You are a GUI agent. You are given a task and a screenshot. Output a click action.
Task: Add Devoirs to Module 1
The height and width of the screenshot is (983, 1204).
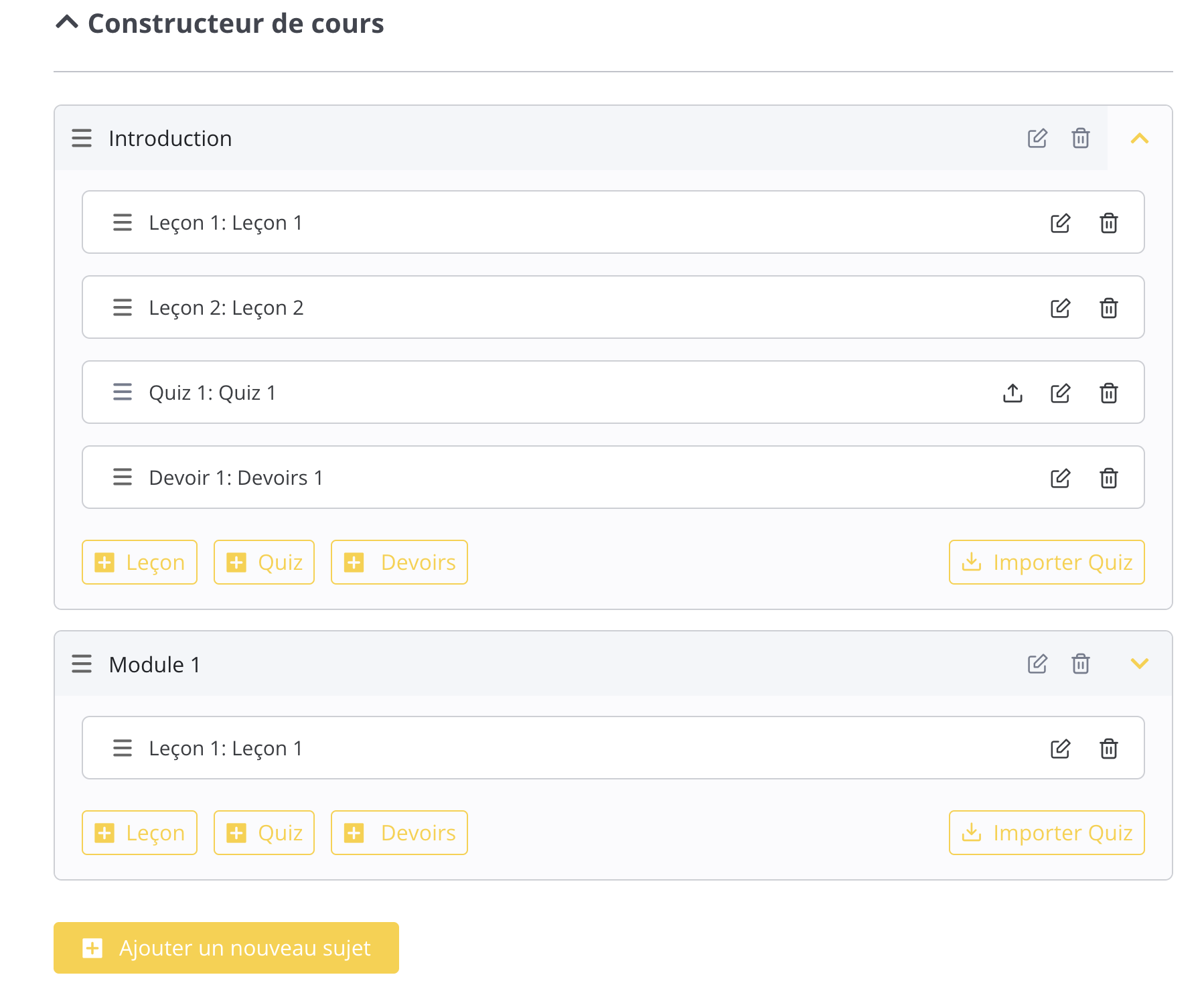(x=399, y=833)
